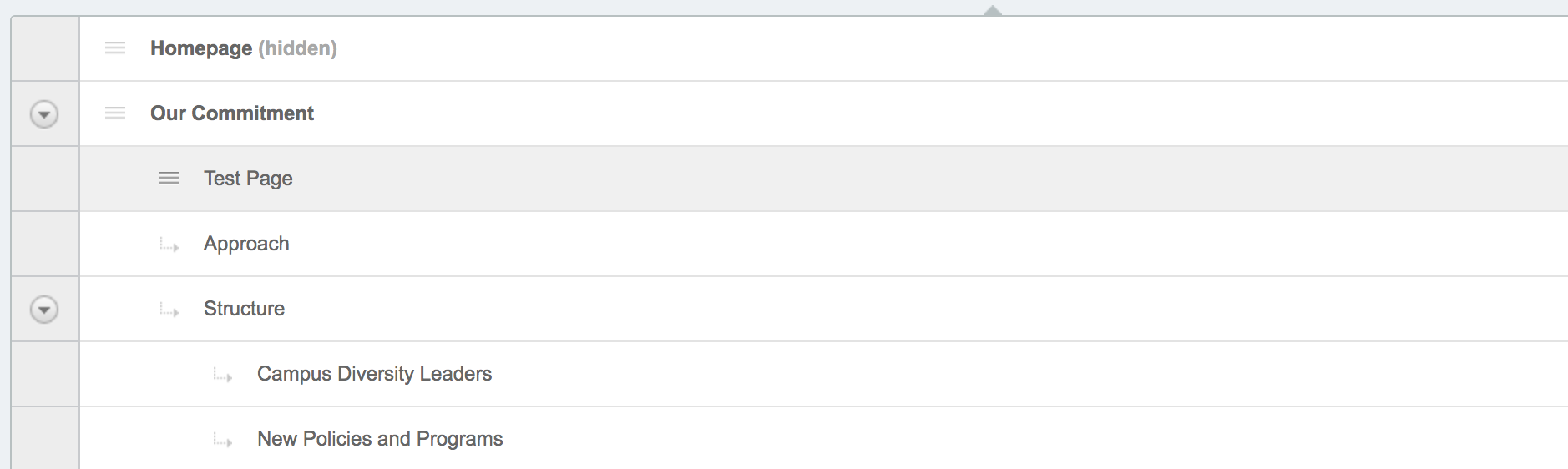Select the Our Commitment page title
The height and width of the screenshot is (469, 1568).
point(232,113)
